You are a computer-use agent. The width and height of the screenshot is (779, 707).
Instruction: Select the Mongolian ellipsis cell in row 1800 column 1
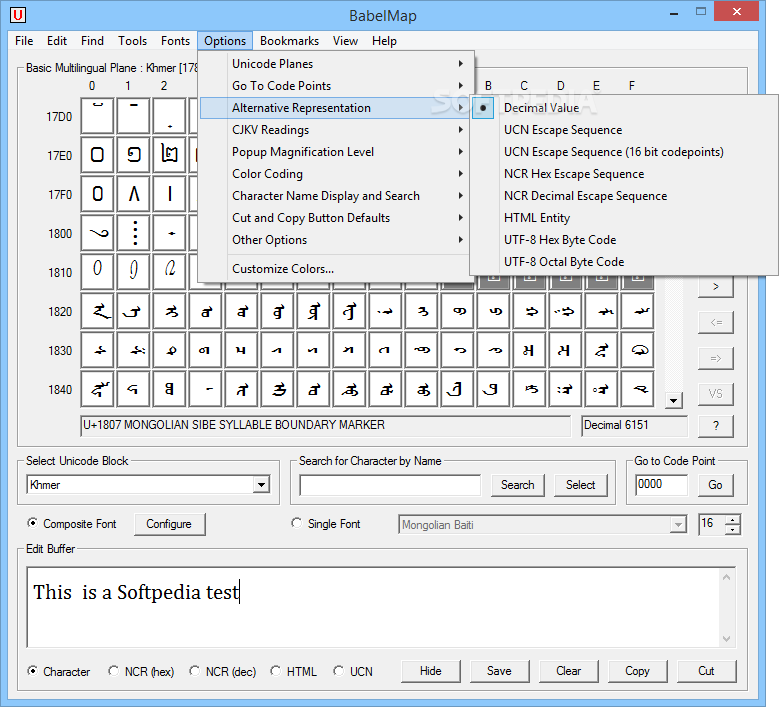[133, 233]
